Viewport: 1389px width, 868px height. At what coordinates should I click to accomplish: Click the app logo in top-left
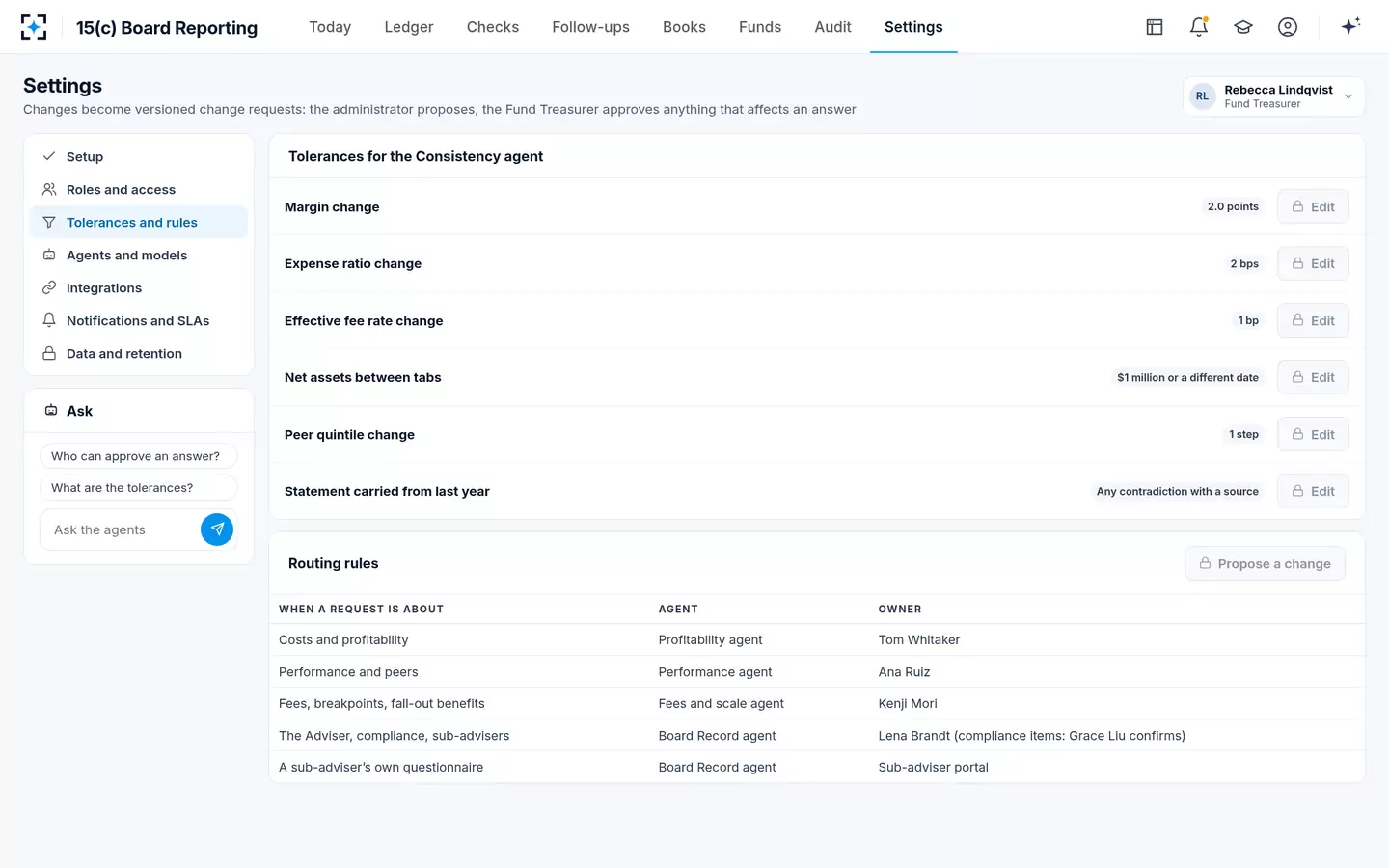point(34,27)
